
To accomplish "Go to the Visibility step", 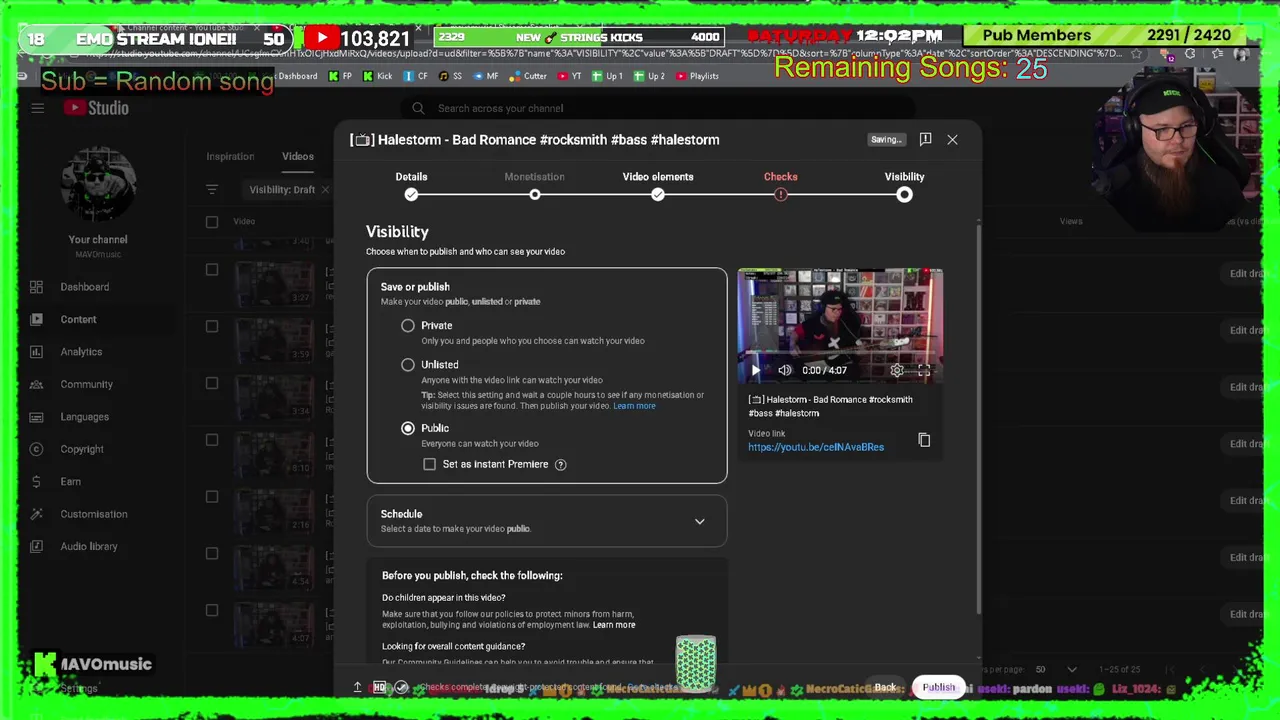I will click(904, 185).
